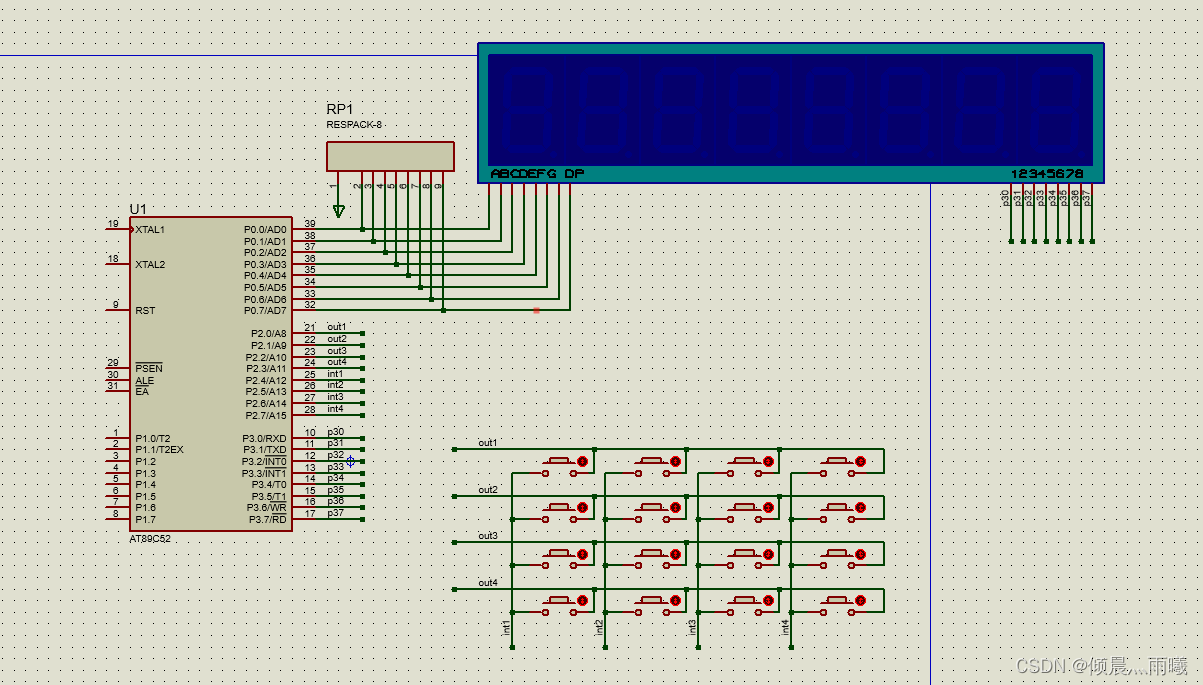The width and height of the screenshot is (1203, 685).
Task: Click the int3 column label under the keypad
Action: point(693,627)
